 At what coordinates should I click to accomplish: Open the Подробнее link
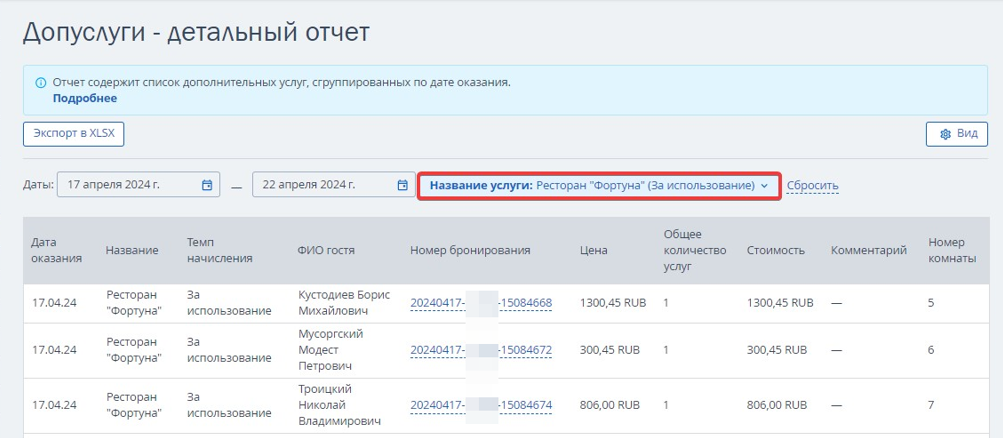[85, 98]
